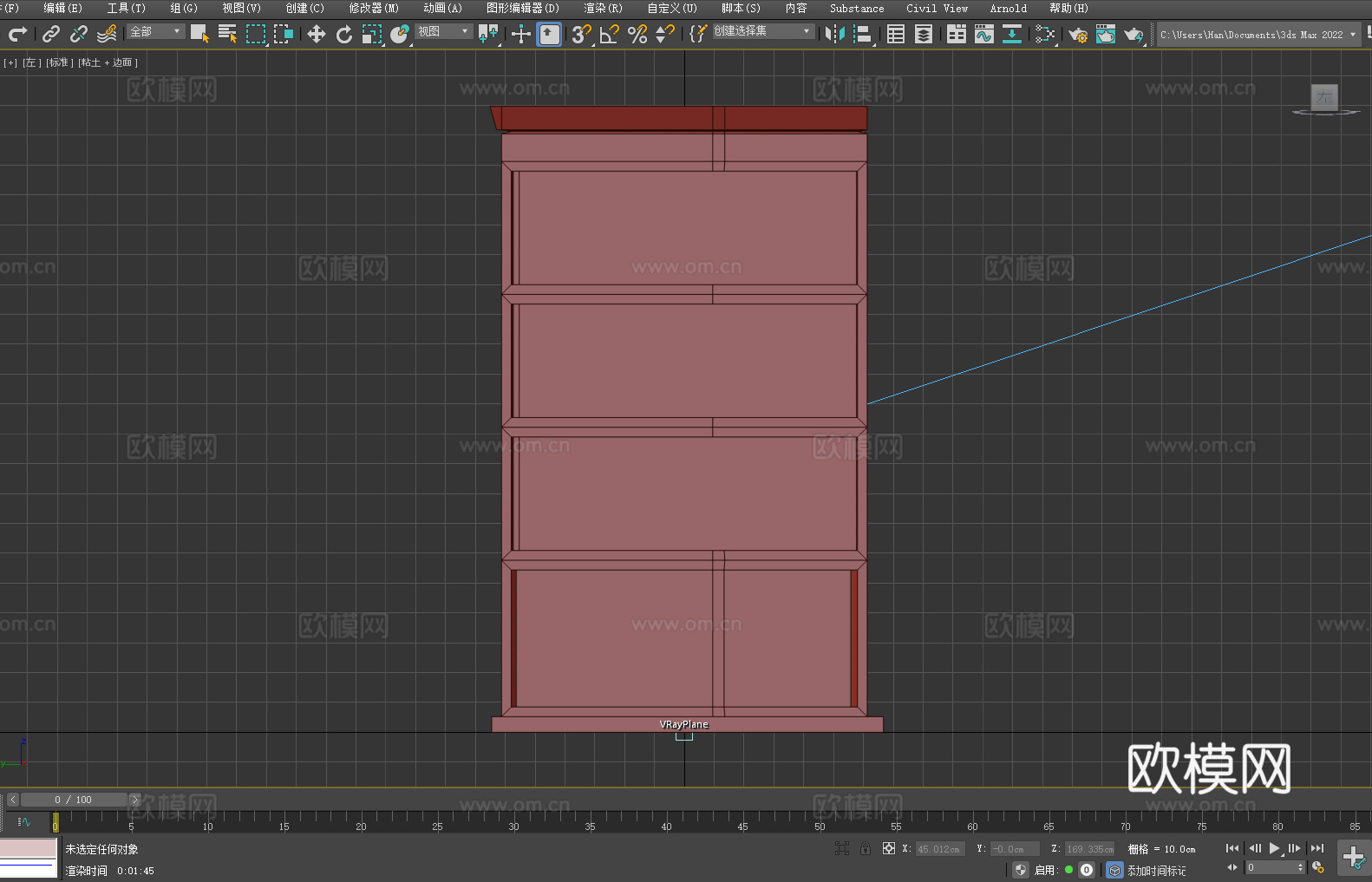This screenshot has height=882, width=1372.
Task: Toggle the Keyboard Shortcut Override button
Action: pos(549,34)
